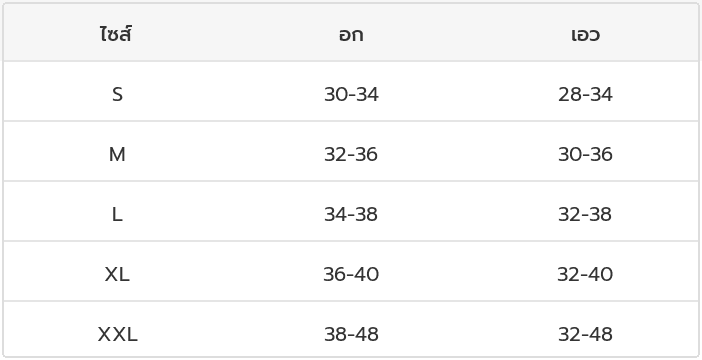Click waist value 32-40
The height and width of the screenshot is (360, 702).
(x=585, y=274)
